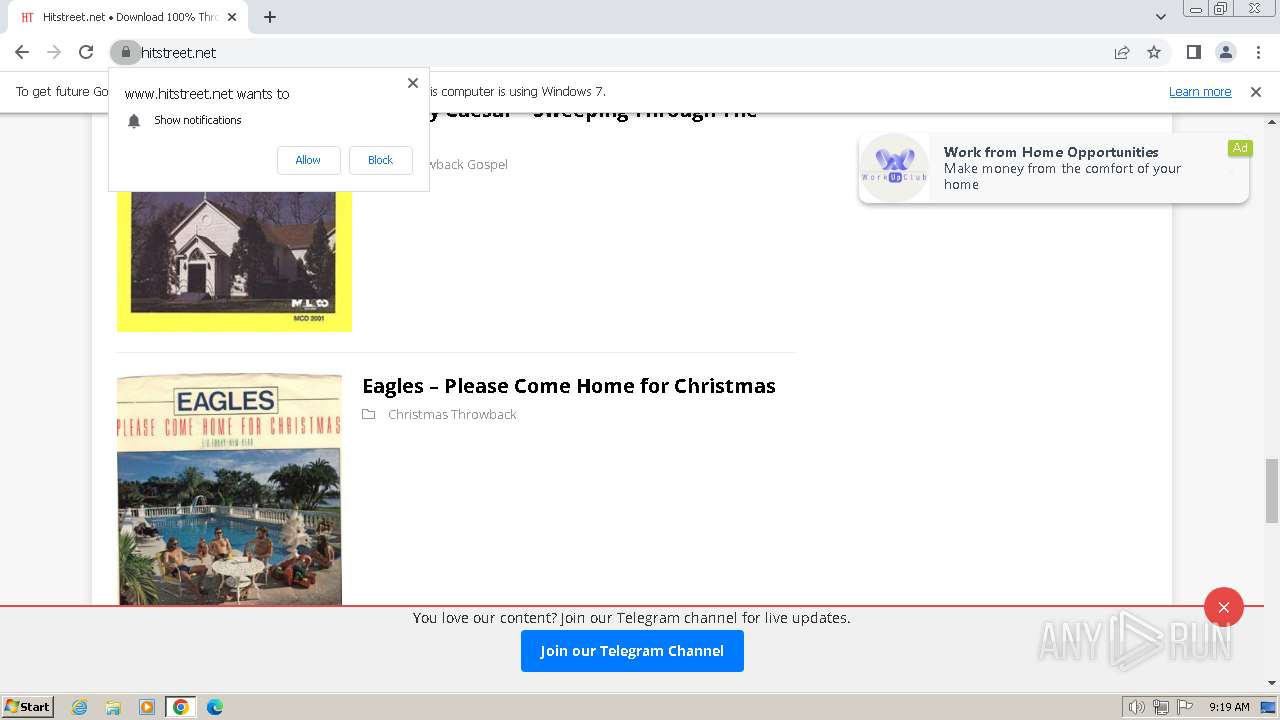Launch Internet Explorer from the taskbar

tap(79, 707)
